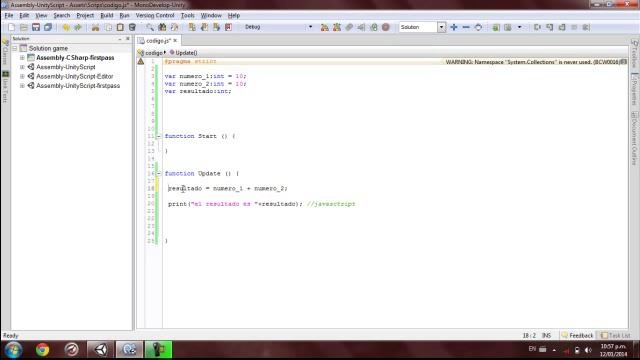Click the blue plus icon beside Solution combo

coord(454,27)
